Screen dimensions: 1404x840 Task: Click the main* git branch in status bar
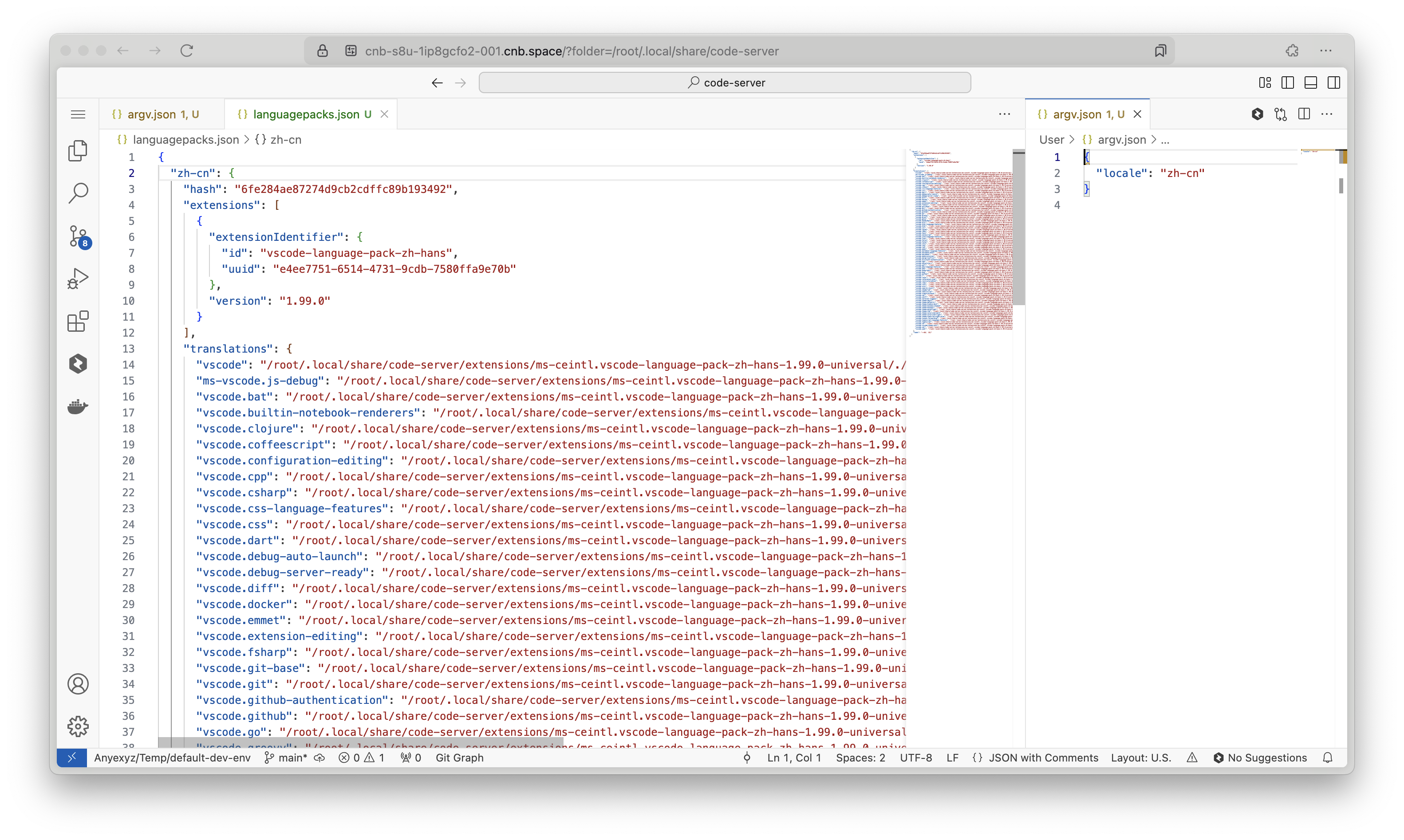pyautogui.click(x=286, y=758)
